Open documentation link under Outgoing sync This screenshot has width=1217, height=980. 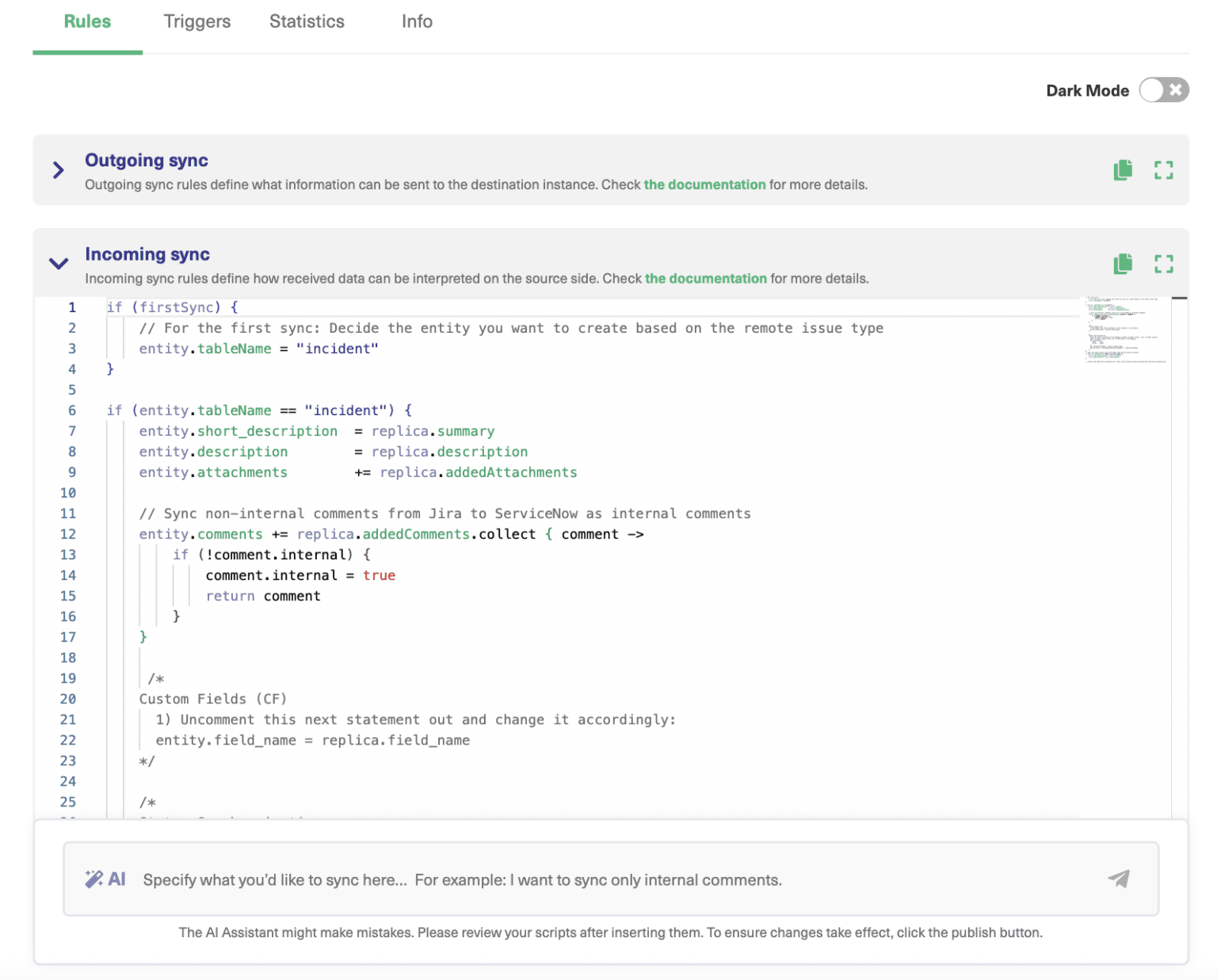point(704,185)
